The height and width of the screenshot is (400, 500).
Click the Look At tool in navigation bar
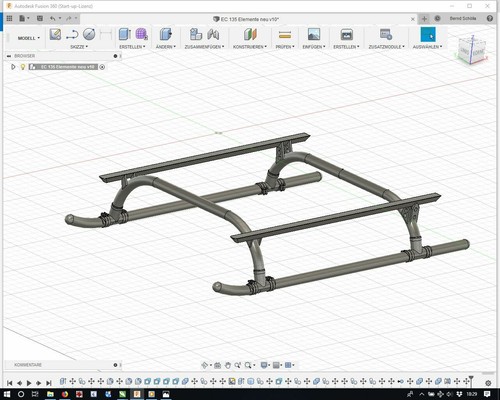coord(218,365)
